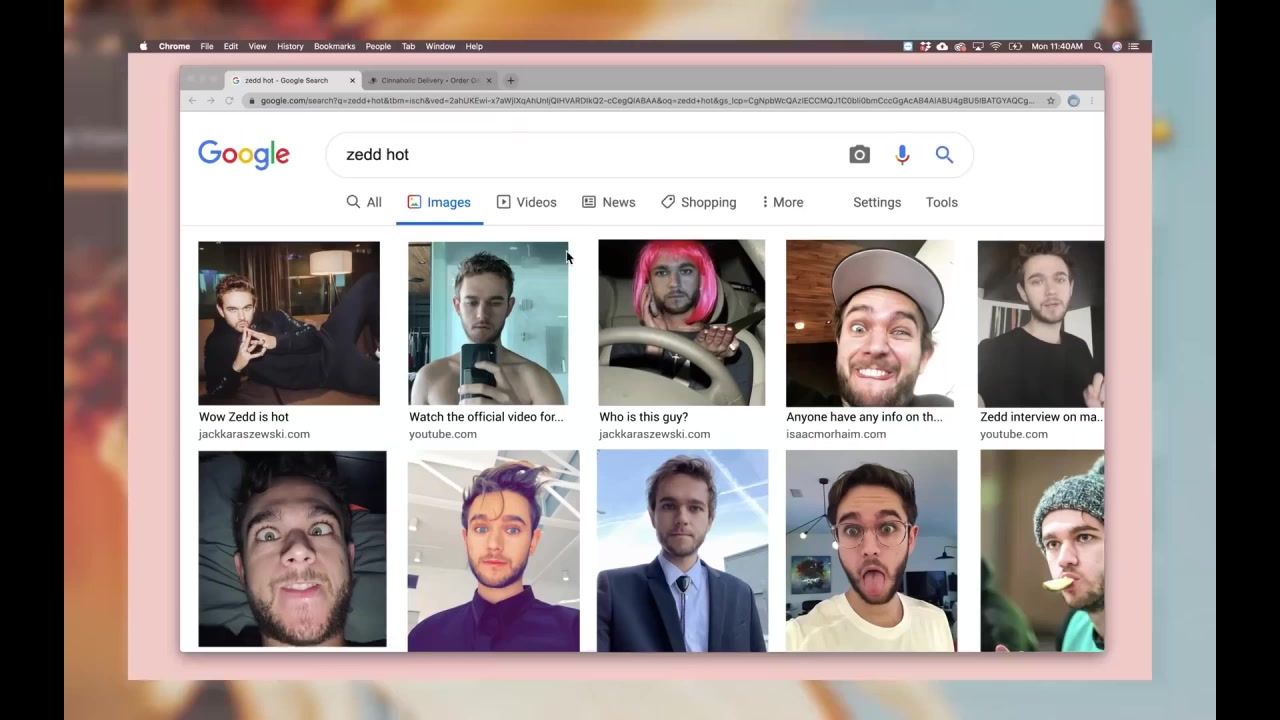Reload the Google search page
The height and width of the screenshot is (720, 1280).
pos(229,100)
